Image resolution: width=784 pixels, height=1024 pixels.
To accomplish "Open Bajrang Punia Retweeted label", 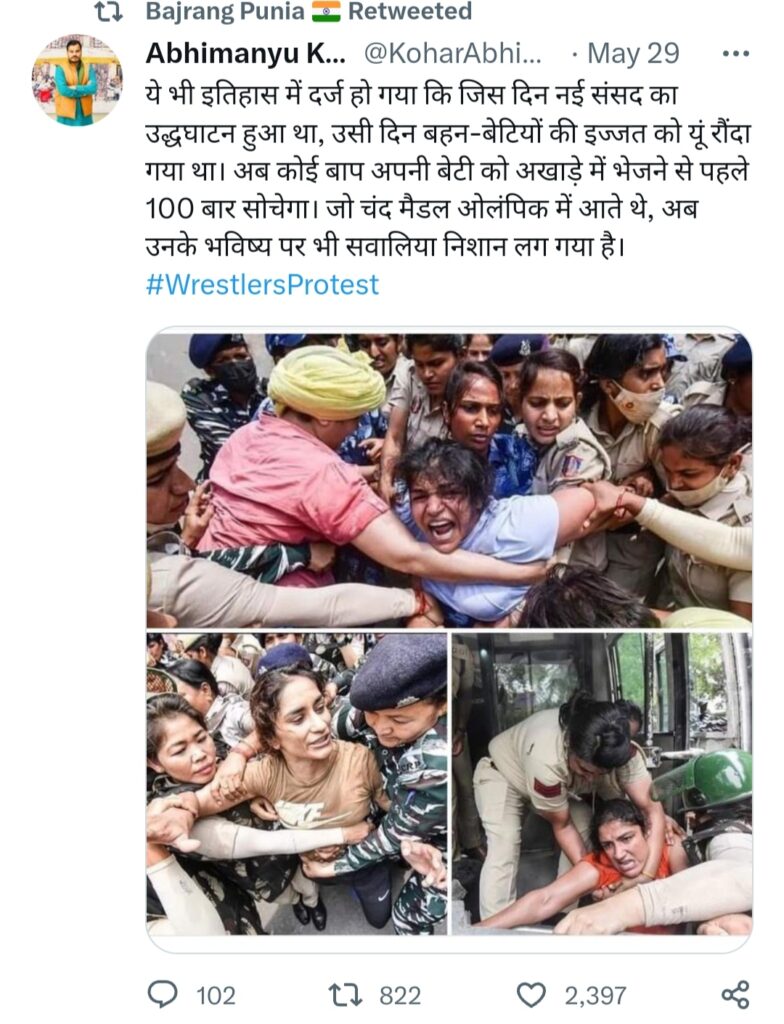I will click(x=308, y=11).
